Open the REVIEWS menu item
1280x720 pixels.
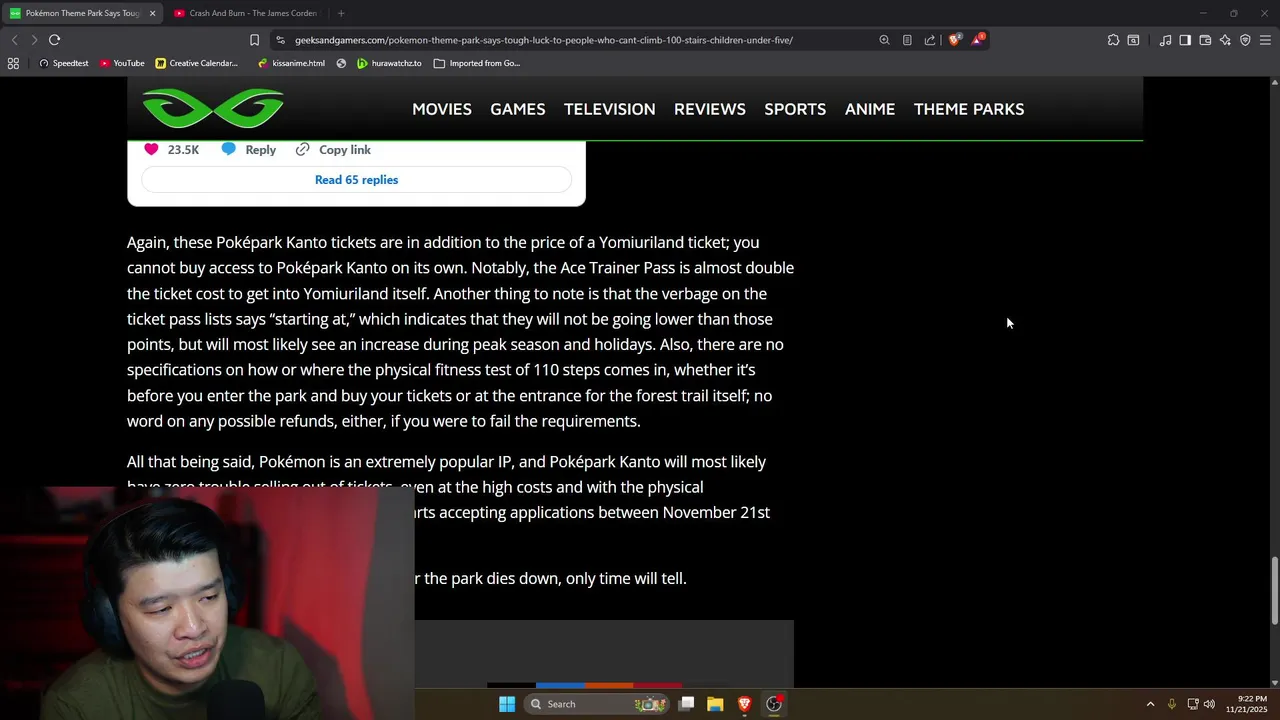(710, 109)
